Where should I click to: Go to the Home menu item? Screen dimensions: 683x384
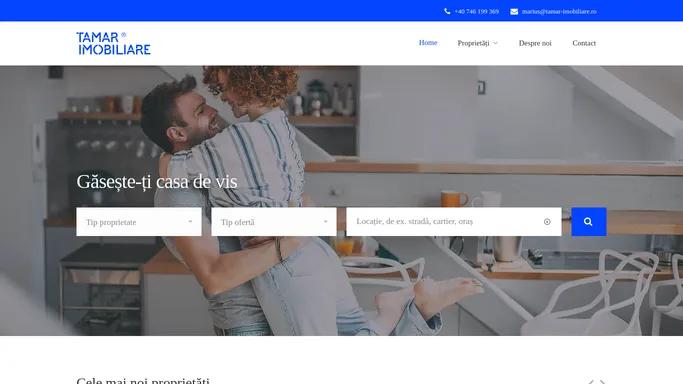point(428,43)
